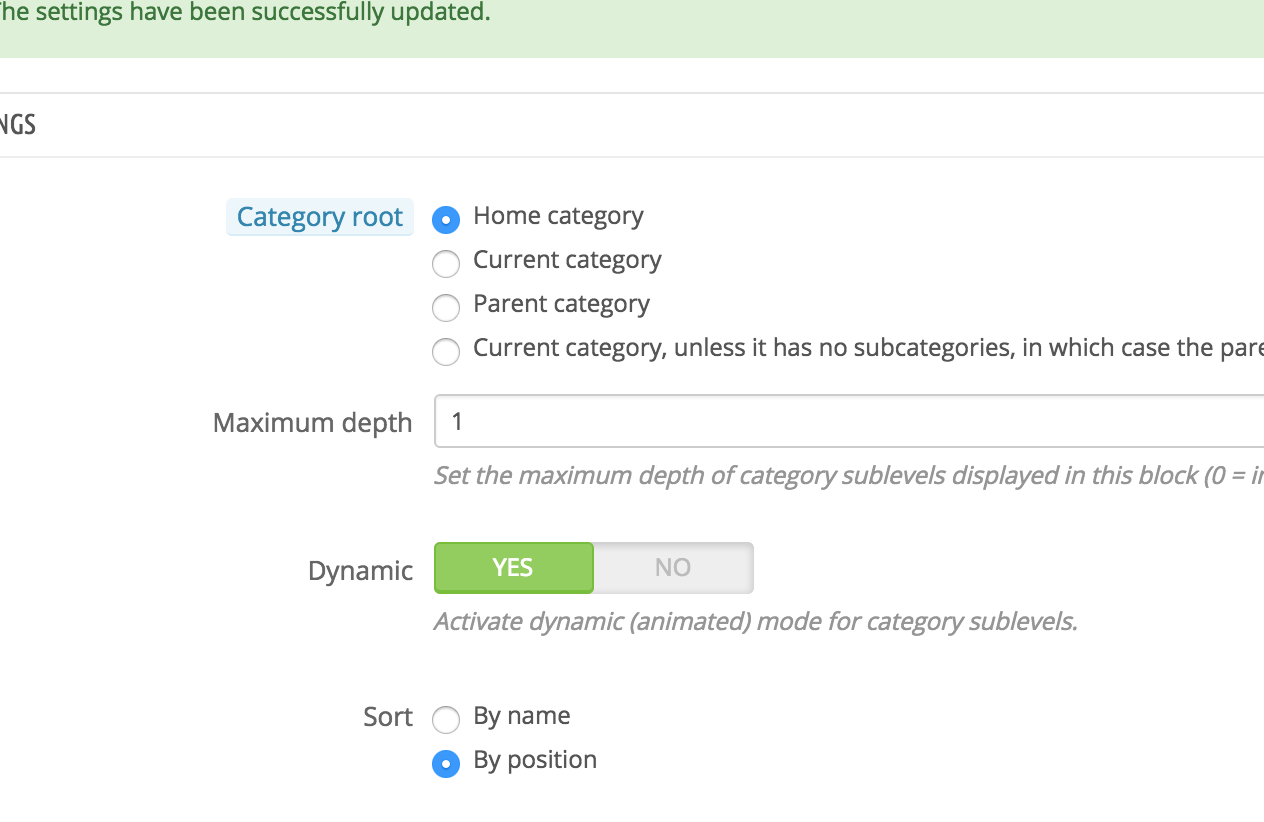Click the 'Parent category' option text
The height and width of the screenshot is (822, 1264).
(561, 304)
